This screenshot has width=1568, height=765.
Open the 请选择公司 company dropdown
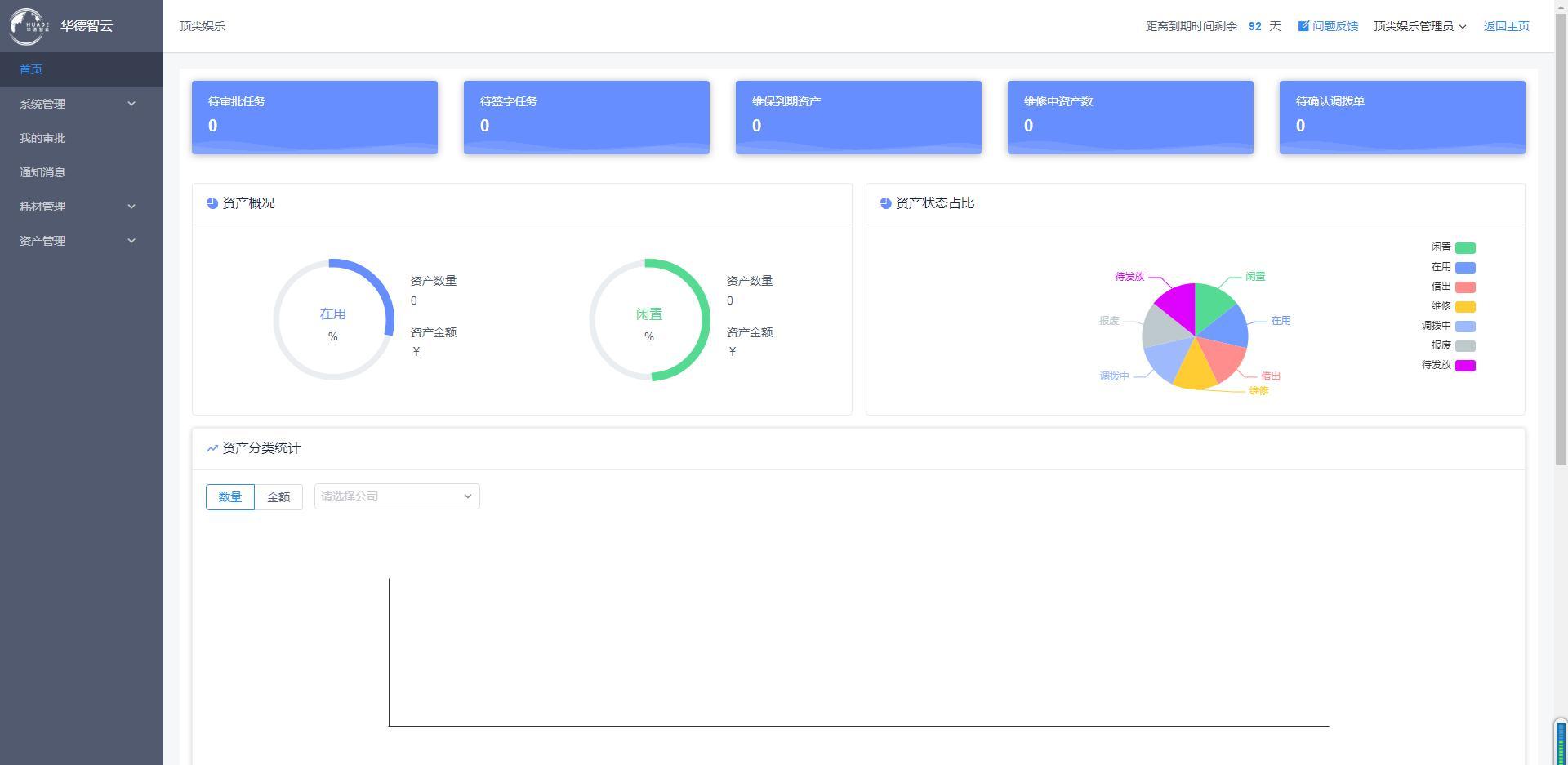point(397,496)
